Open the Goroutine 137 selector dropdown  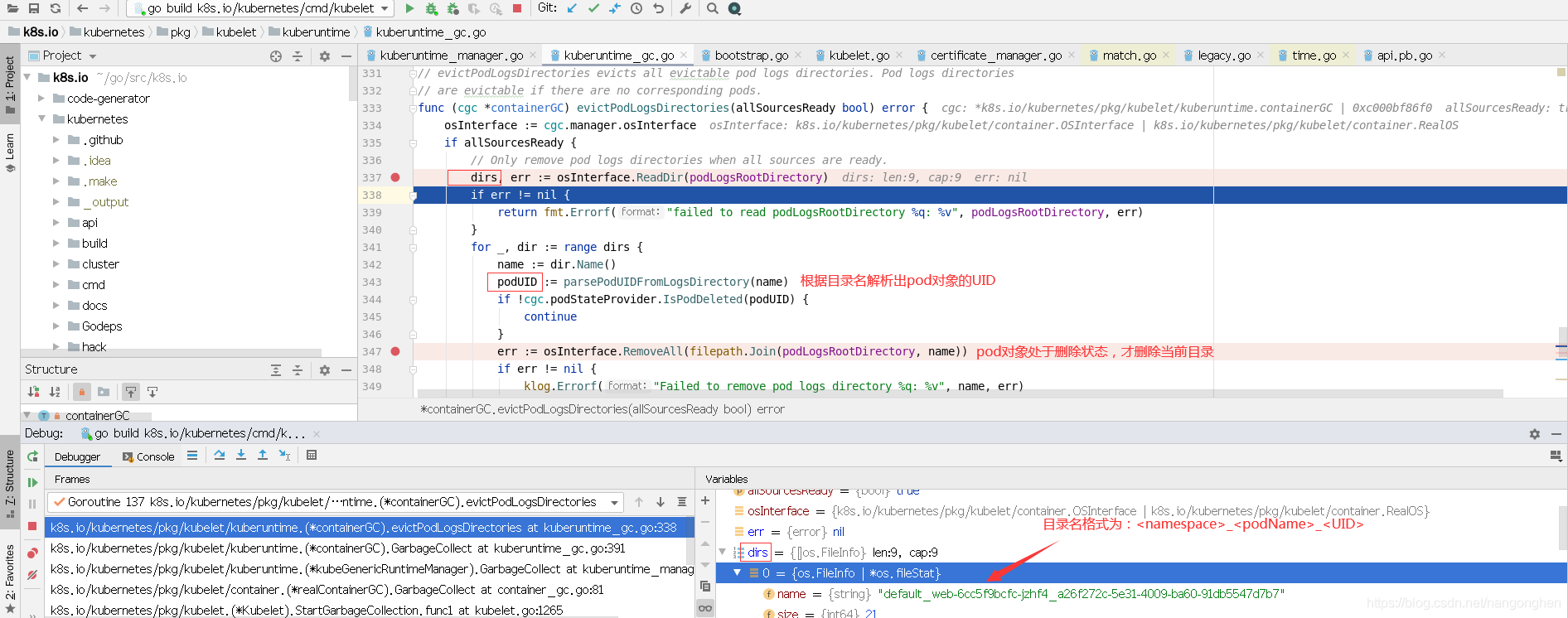[x=335, y=502]
